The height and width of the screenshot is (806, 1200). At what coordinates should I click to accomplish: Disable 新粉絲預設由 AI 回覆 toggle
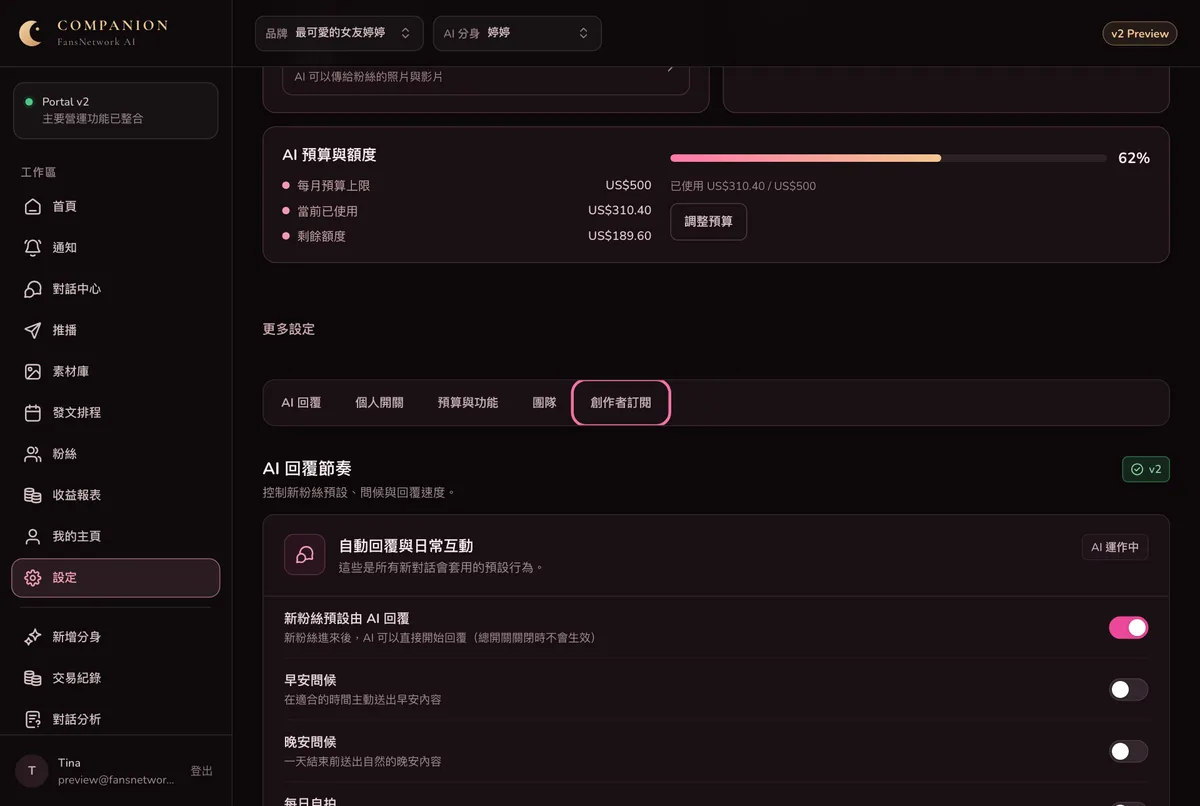[1128, 627]
